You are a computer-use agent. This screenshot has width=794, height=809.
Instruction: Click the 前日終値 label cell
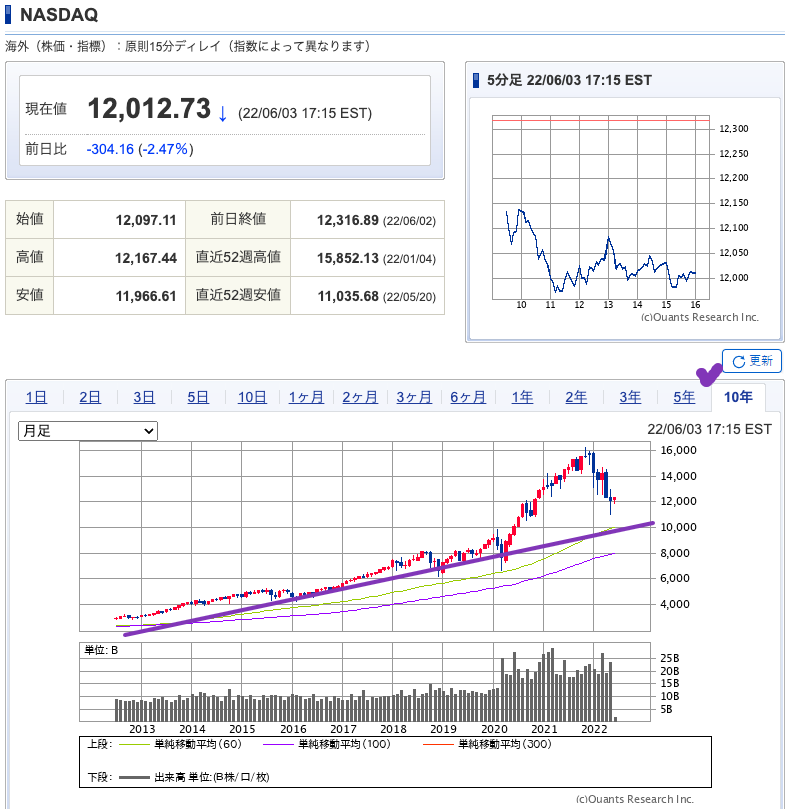coord(238,219)
